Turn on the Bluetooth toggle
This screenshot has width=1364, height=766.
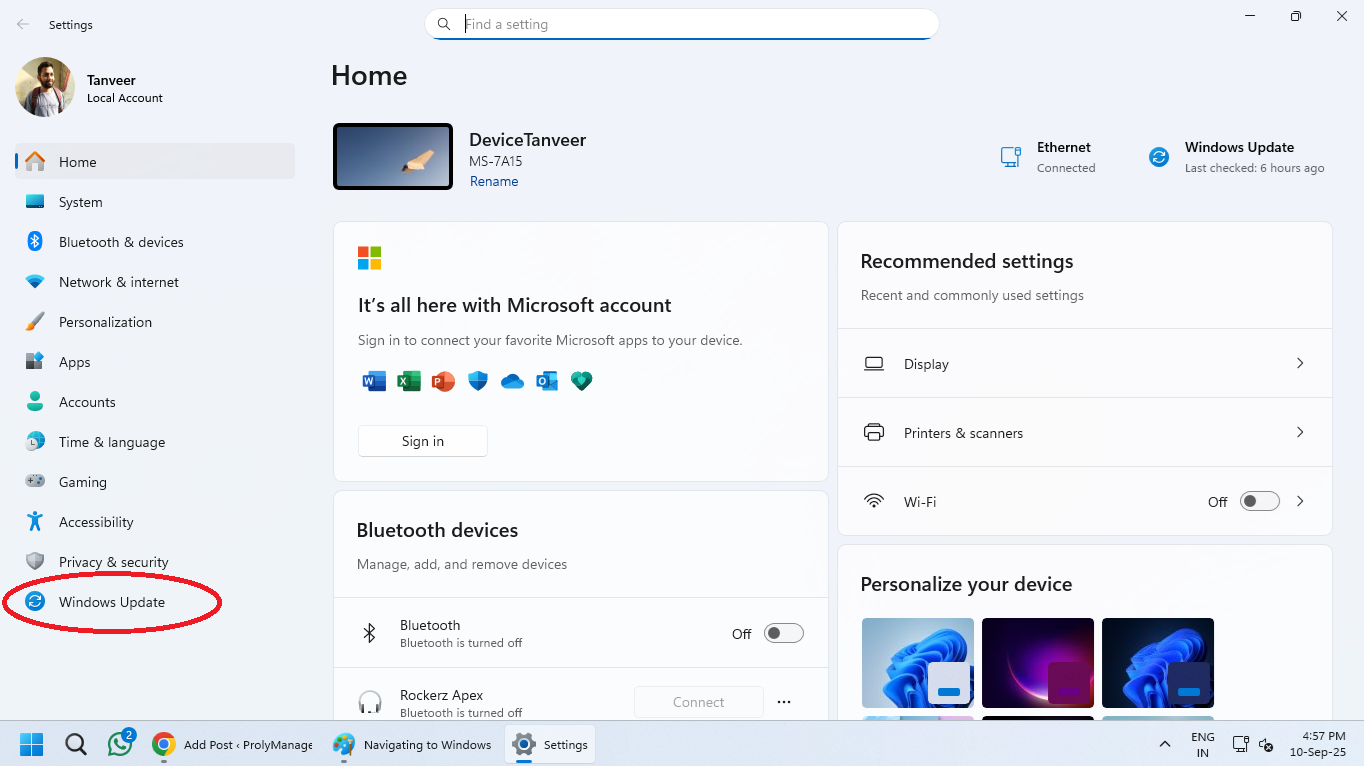784,633
